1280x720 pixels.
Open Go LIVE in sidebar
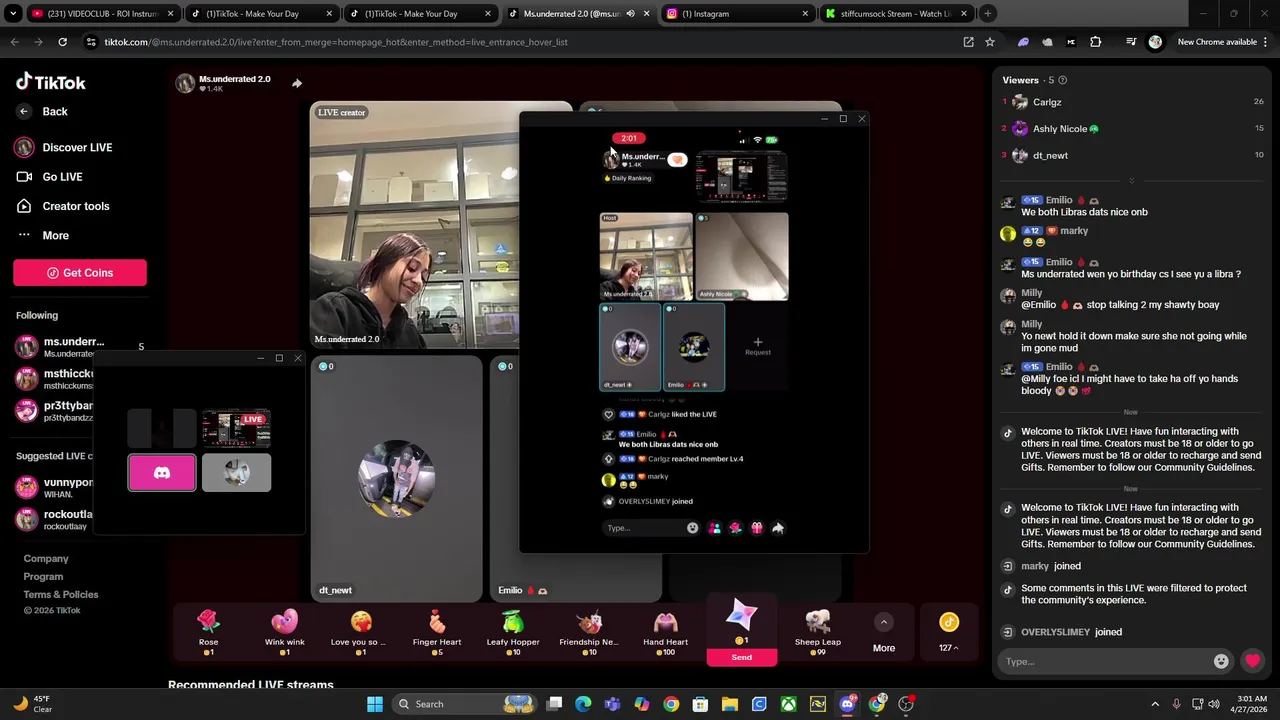[50, 176]
